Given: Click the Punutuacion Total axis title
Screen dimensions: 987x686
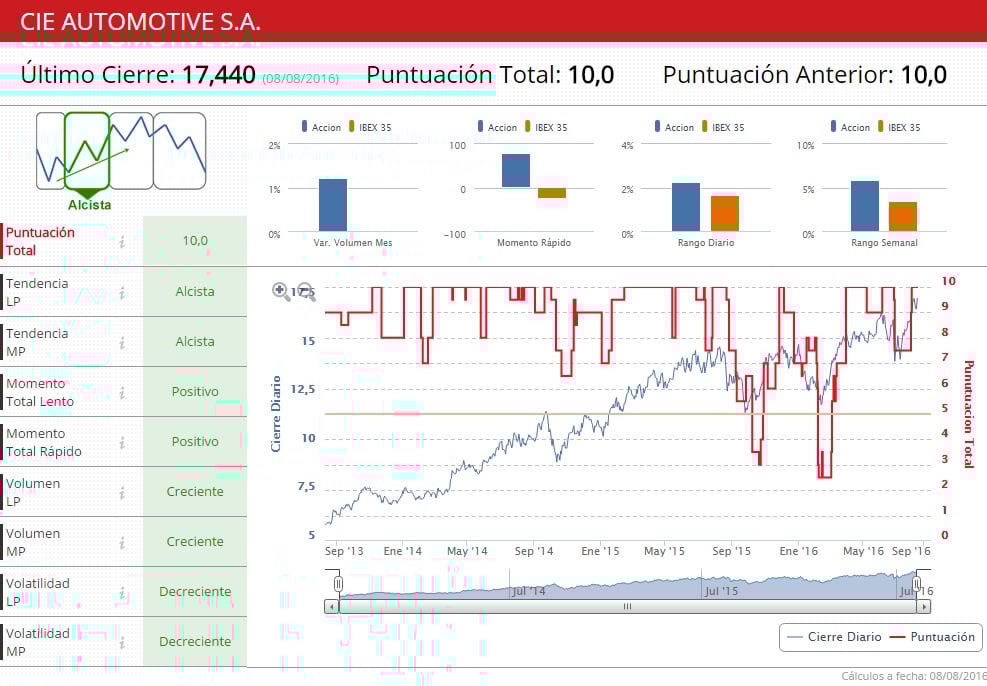Looking at the screenshot, I should tap(969, 414).
